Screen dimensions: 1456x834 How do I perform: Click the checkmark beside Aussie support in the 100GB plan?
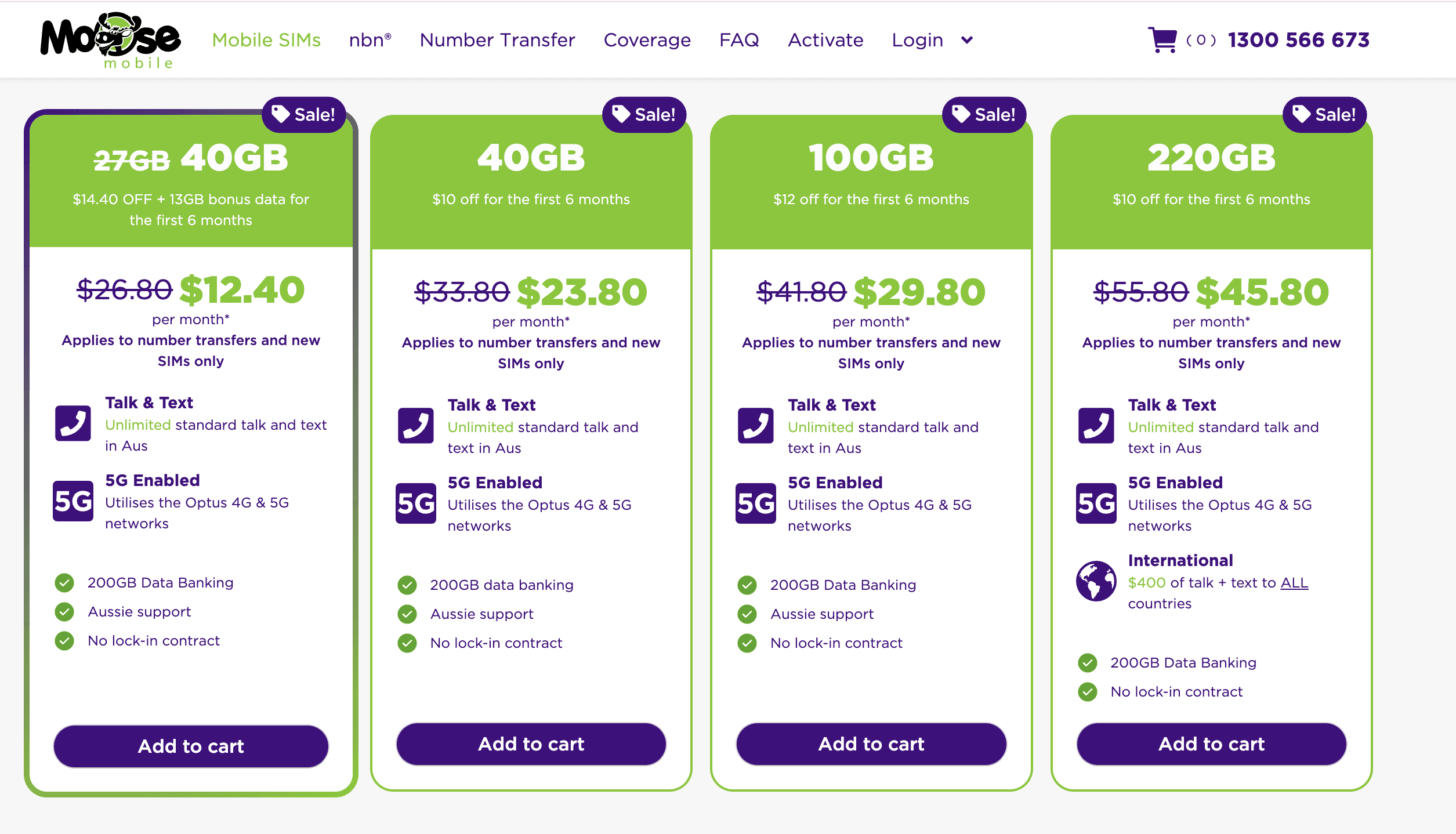pyautogui.click(x=747, y=614)
